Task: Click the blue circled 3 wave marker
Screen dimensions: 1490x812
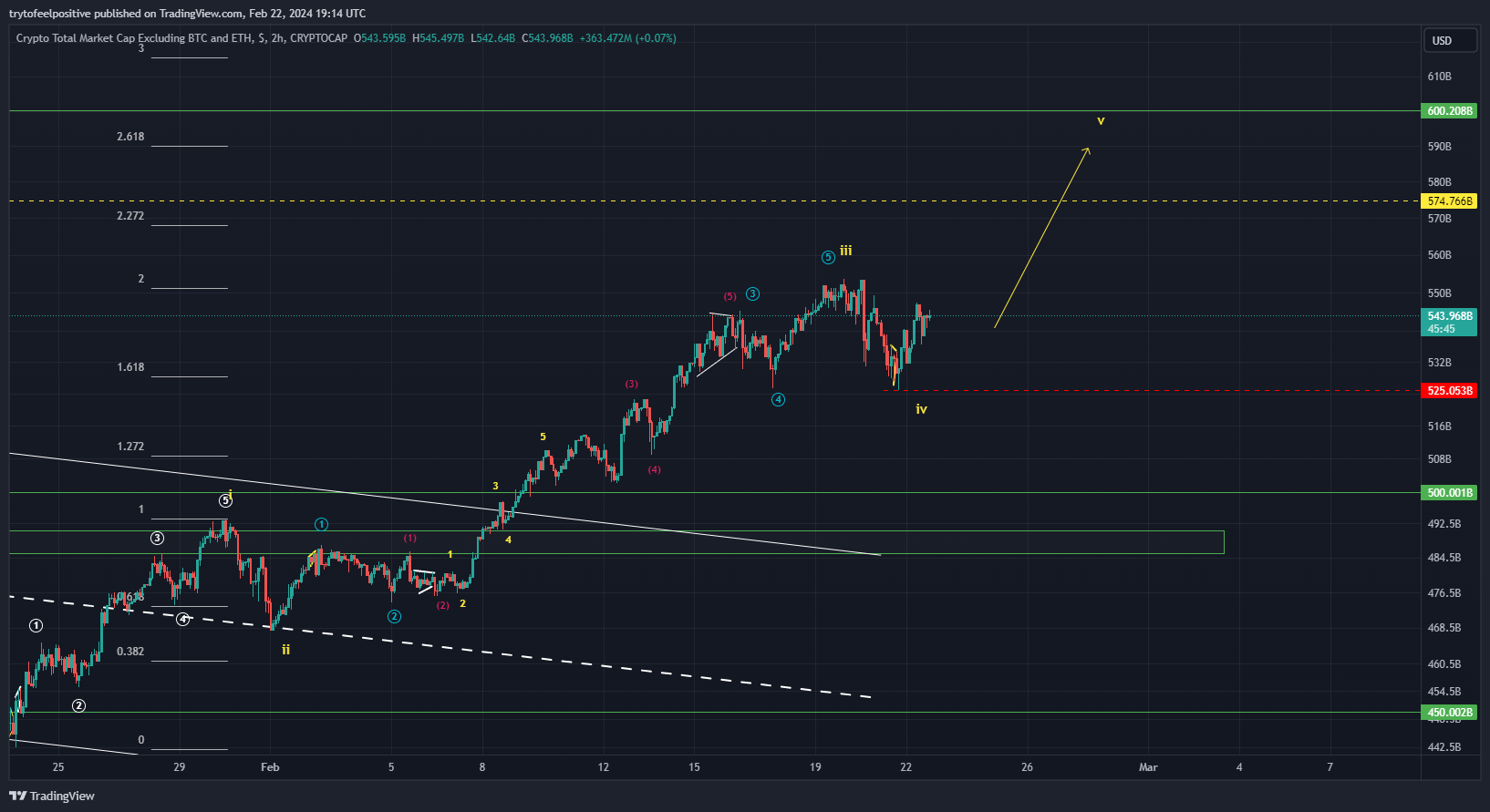Action: pyautogui.click(x=752, y=293)
